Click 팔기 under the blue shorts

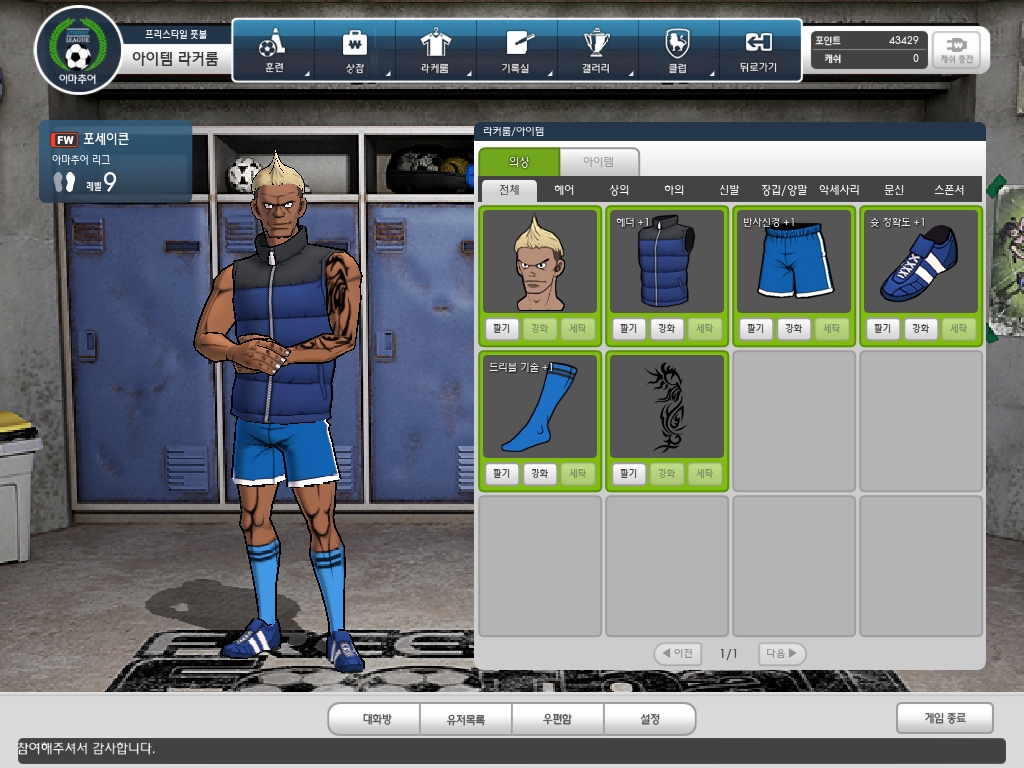click(756, 329)
